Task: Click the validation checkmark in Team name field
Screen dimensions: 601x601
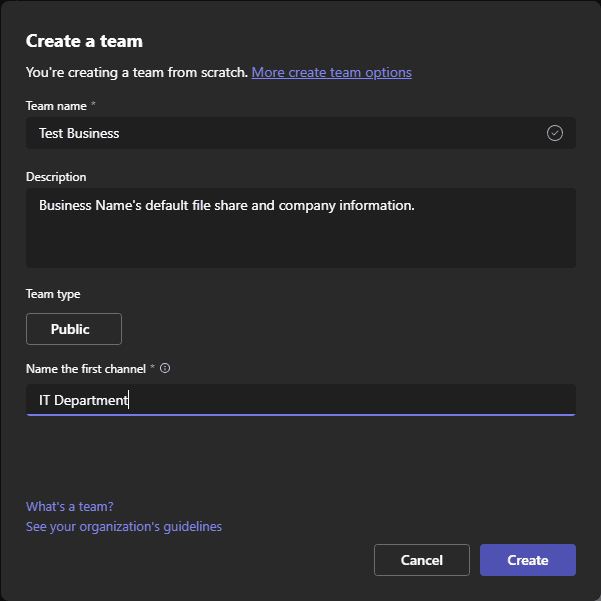Action: (x=555, y=133)
